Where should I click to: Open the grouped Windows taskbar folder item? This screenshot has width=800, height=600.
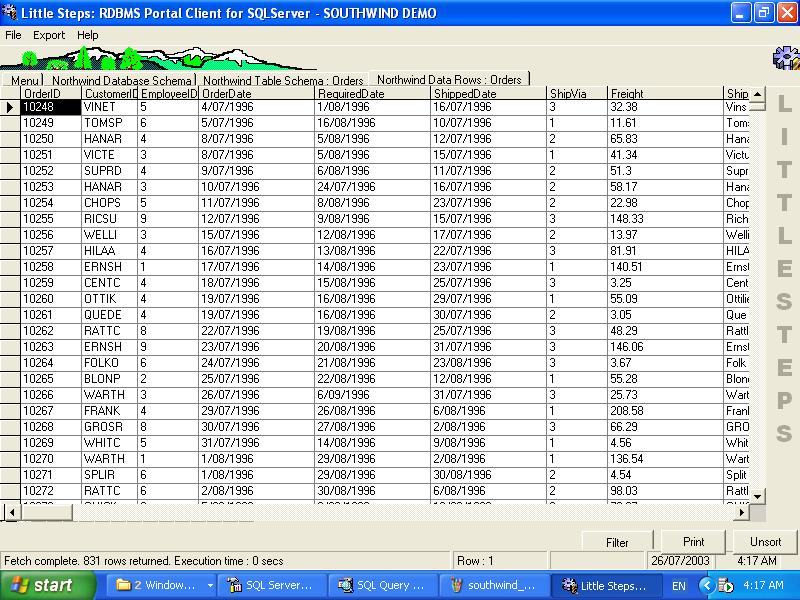162,585
